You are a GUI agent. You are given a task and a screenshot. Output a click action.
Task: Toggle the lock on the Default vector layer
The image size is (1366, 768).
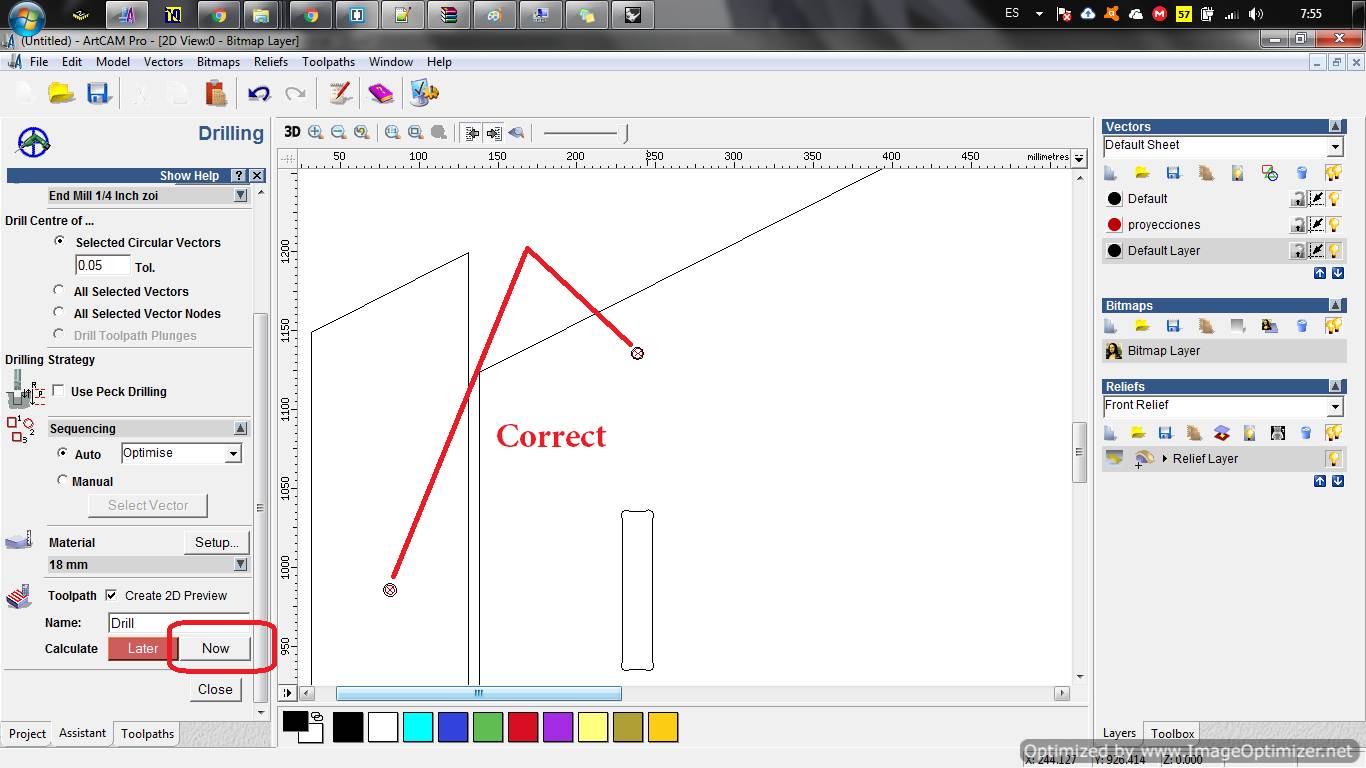[1298, 199]
